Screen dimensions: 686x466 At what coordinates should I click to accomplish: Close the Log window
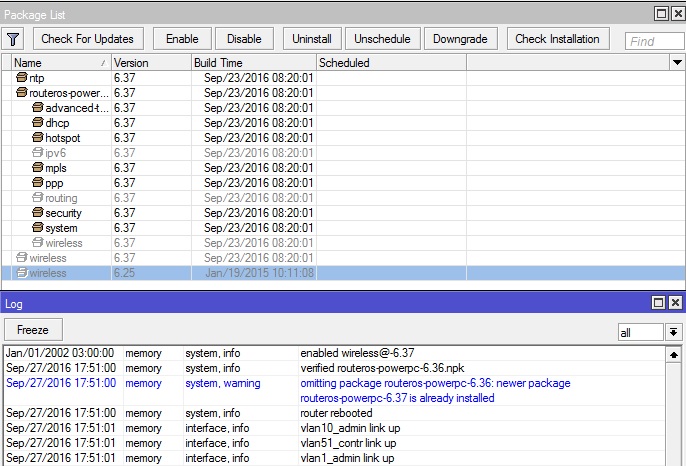pos(676,302)
